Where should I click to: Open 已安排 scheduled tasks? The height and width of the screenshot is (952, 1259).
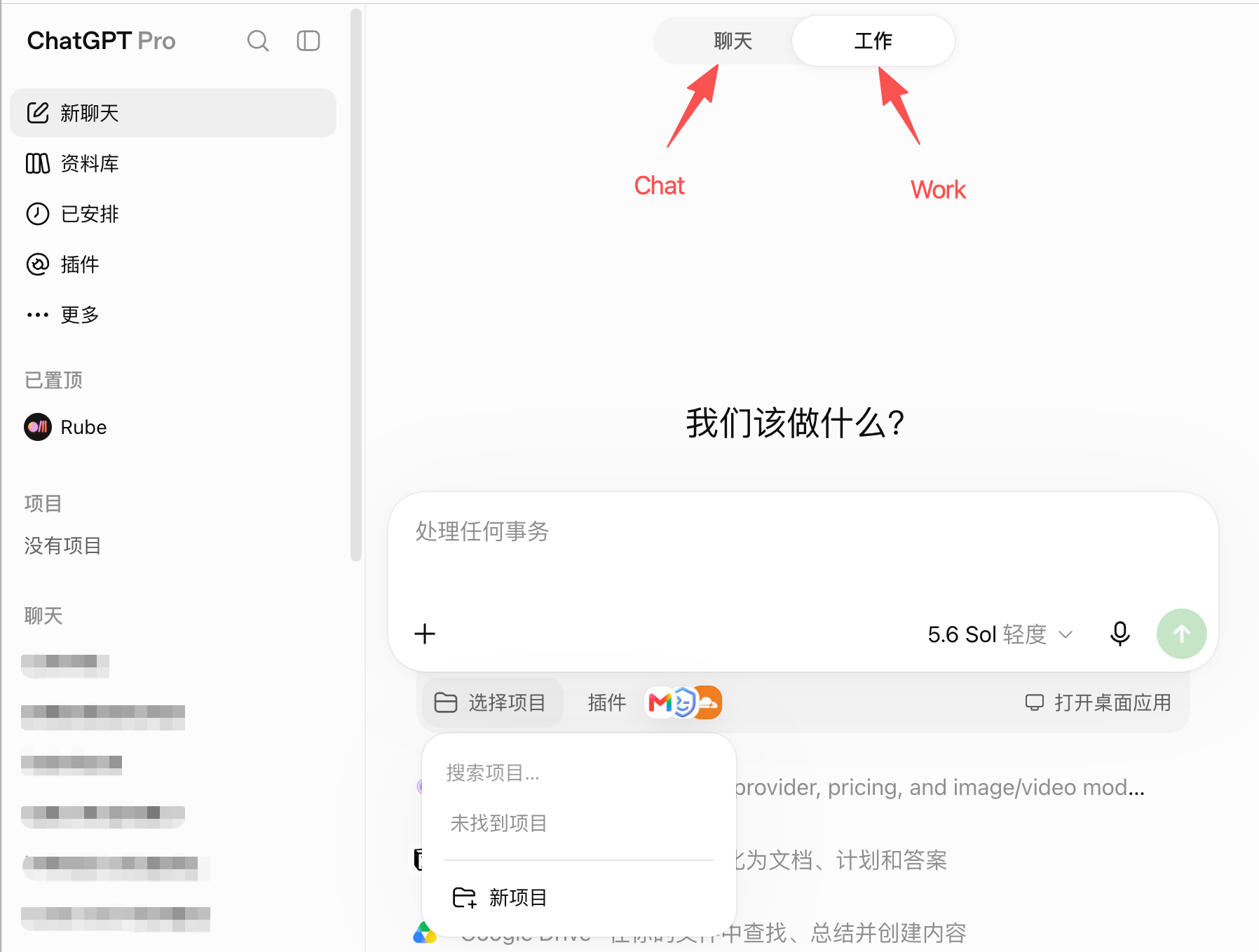click(x=173, y=214)
